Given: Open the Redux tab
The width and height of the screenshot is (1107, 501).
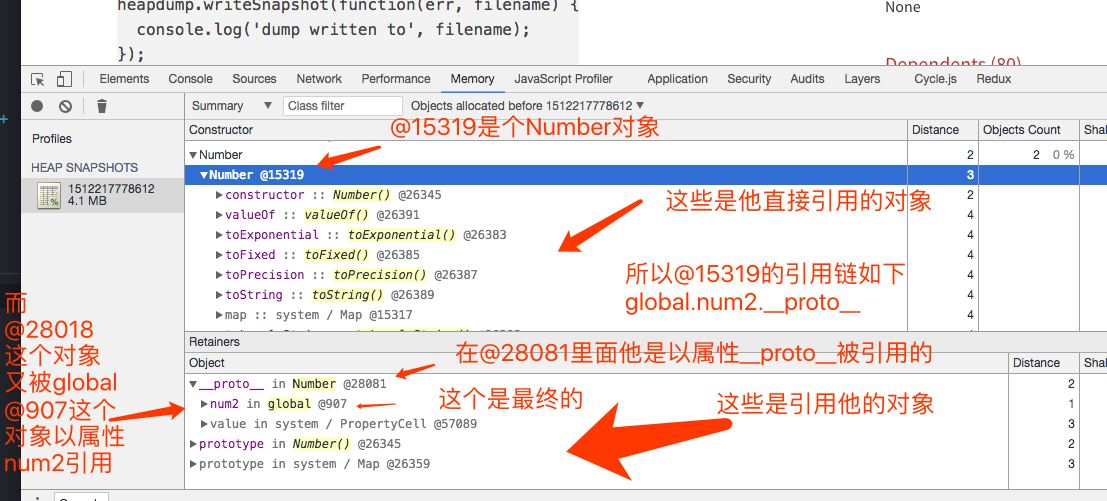Looking at the screenshot, I should pos(994,79).
